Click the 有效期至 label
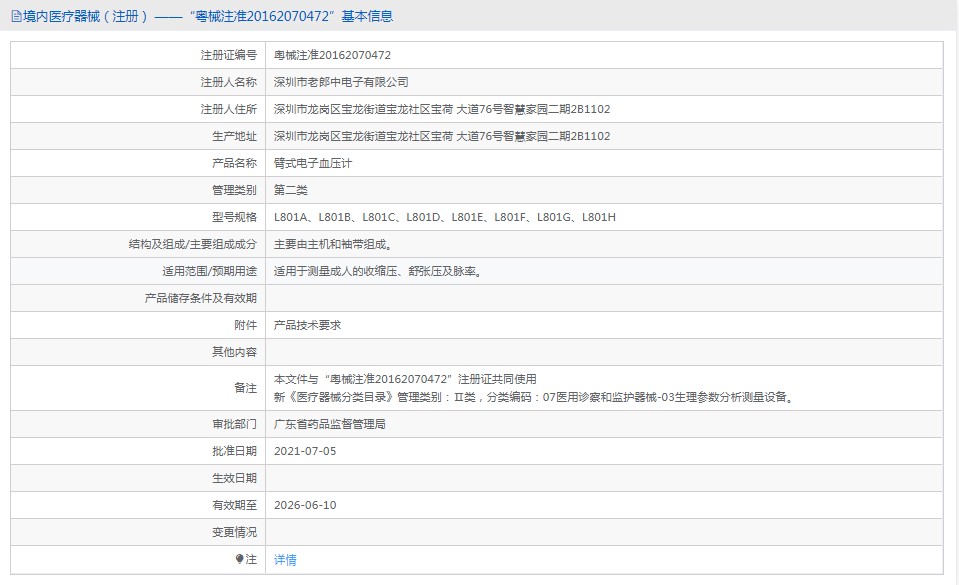 coord(234,505)
